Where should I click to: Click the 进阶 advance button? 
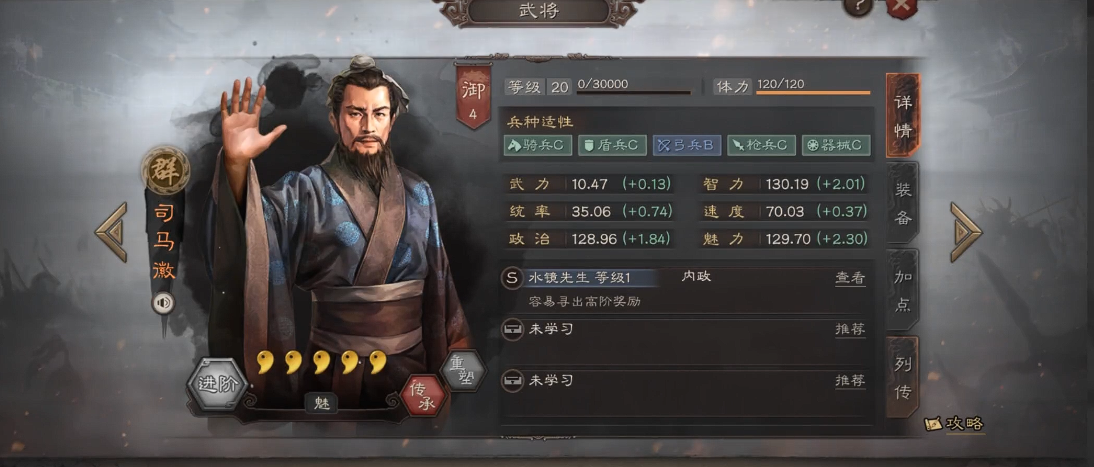pyautogui.click(x=218, y=384)
